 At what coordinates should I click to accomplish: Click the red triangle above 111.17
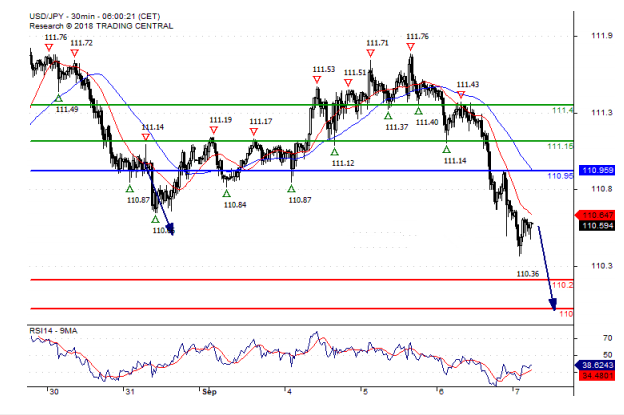pyautogui.click(x=255, y=131)
